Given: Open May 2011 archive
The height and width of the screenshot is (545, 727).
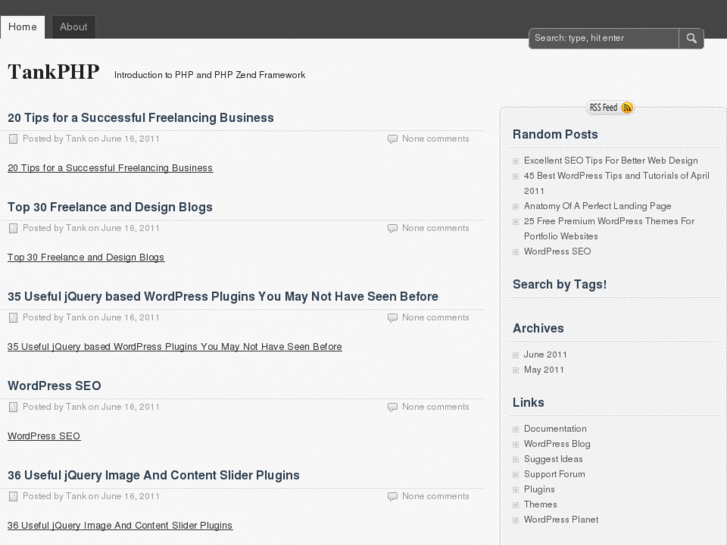Looking at the screenshot, I should 544,369.
